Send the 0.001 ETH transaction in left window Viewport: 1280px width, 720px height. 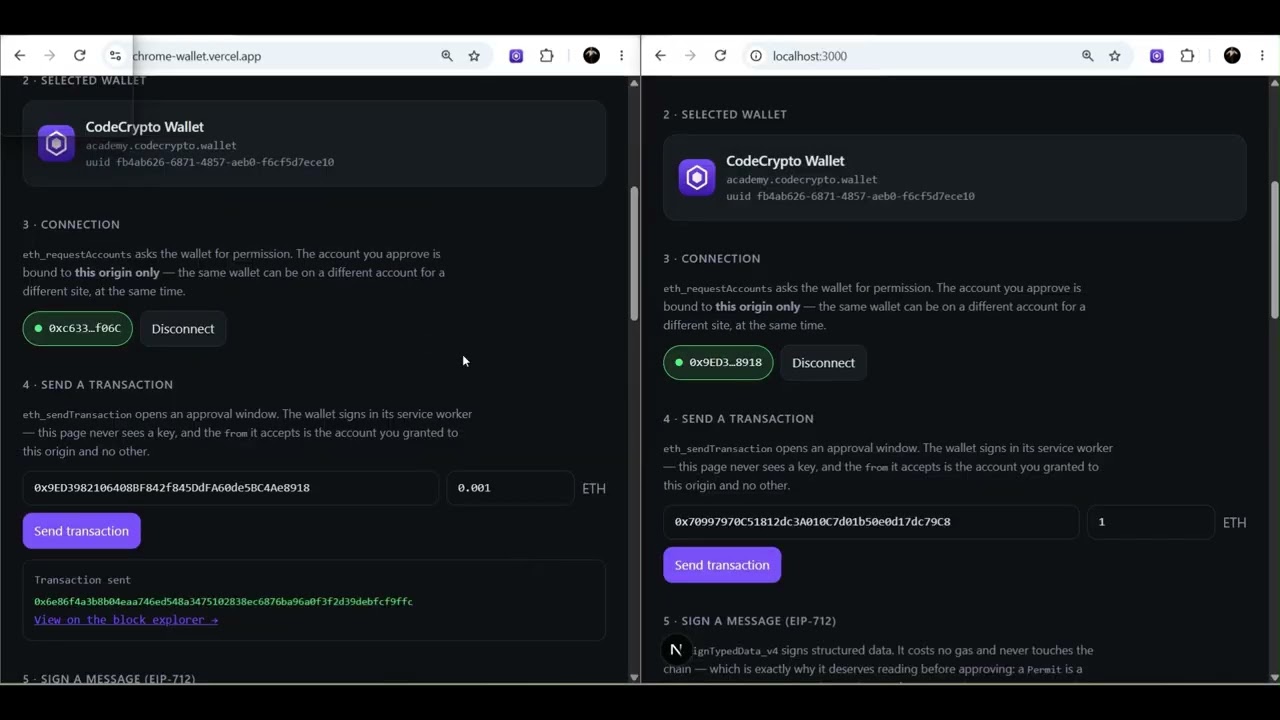82,531
